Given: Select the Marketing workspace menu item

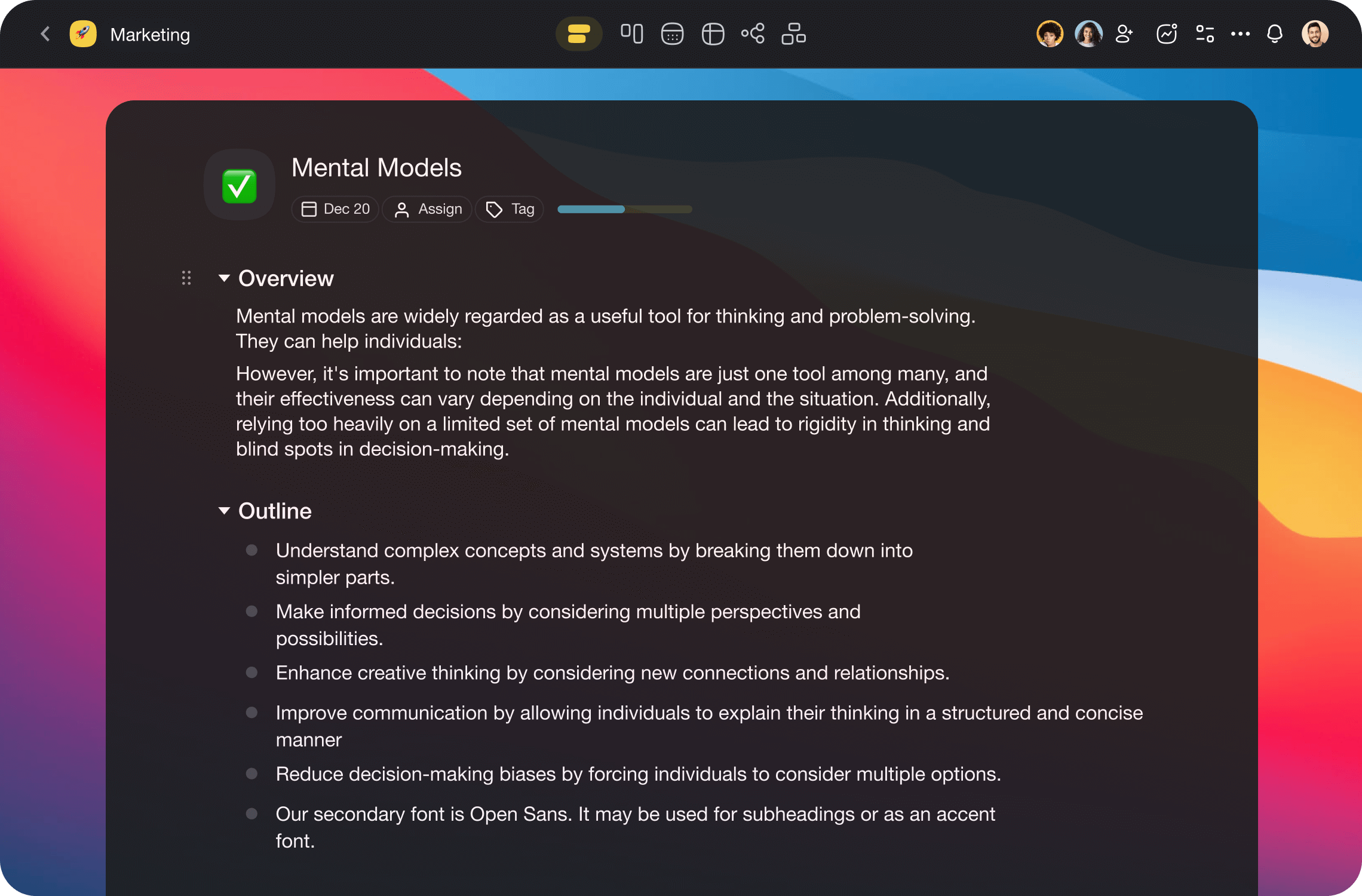Looking at the screenshot, I should click(149, 34).
